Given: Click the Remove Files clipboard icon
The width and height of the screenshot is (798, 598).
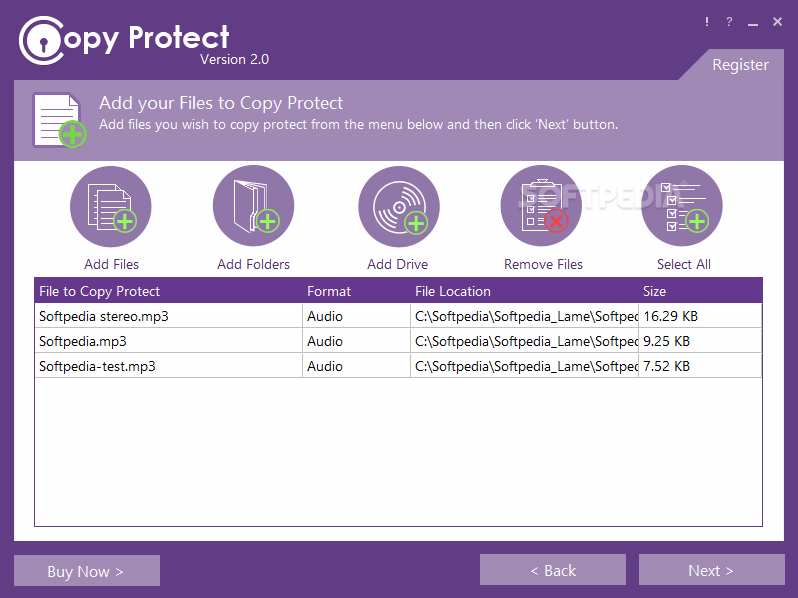Looking at the screenshot, I should [542, 206].
